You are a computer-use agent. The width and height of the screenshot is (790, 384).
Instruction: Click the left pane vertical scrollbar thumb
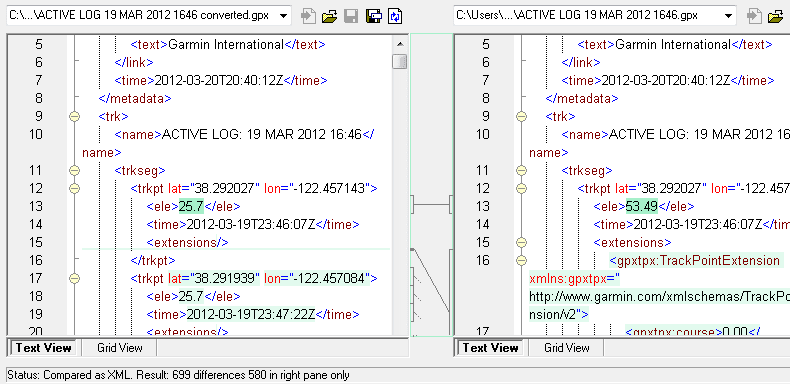tap(400, 62)
